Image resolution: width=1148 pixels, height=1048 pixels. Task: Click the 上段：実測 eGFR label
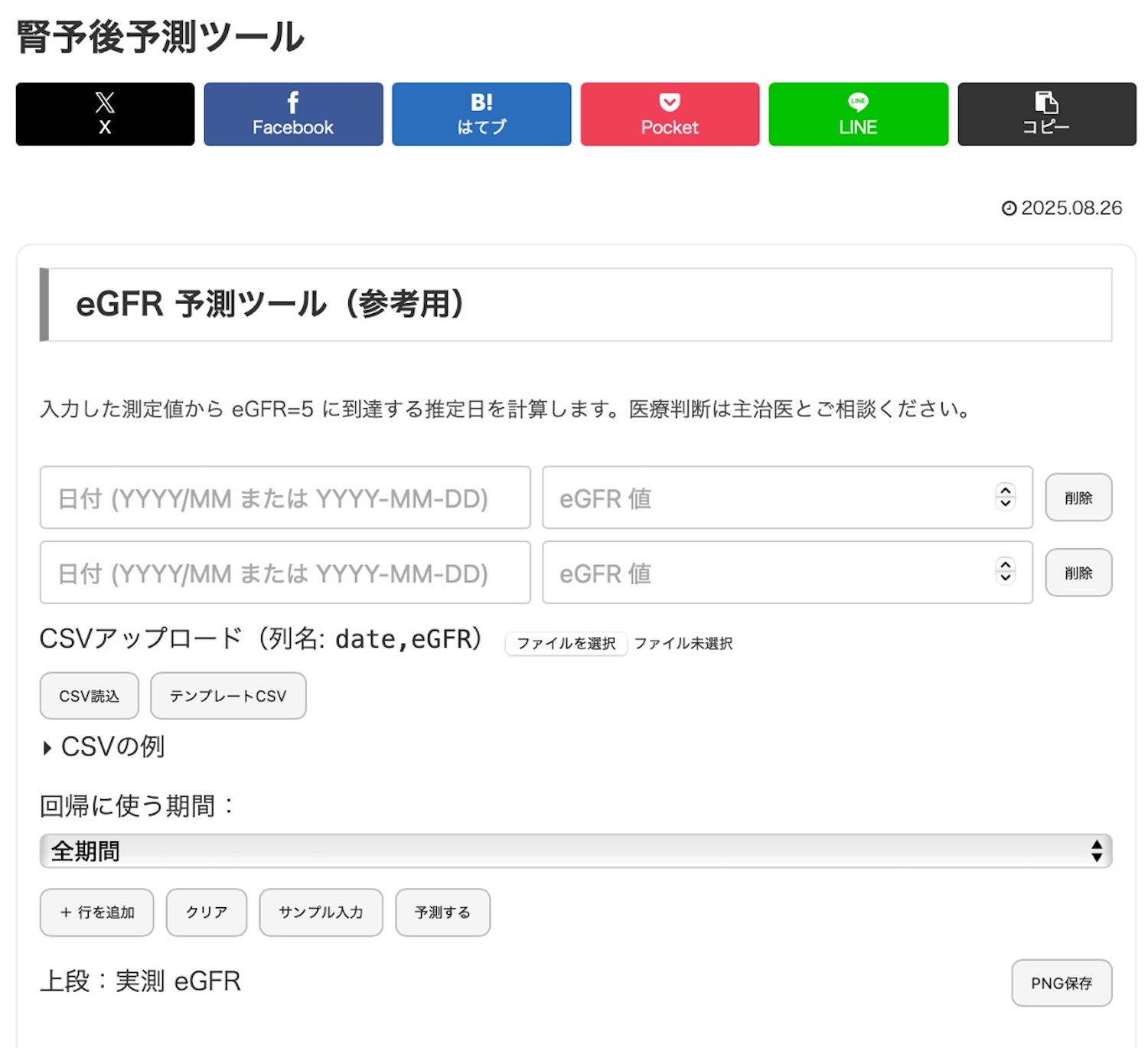[x=141, y=981]
